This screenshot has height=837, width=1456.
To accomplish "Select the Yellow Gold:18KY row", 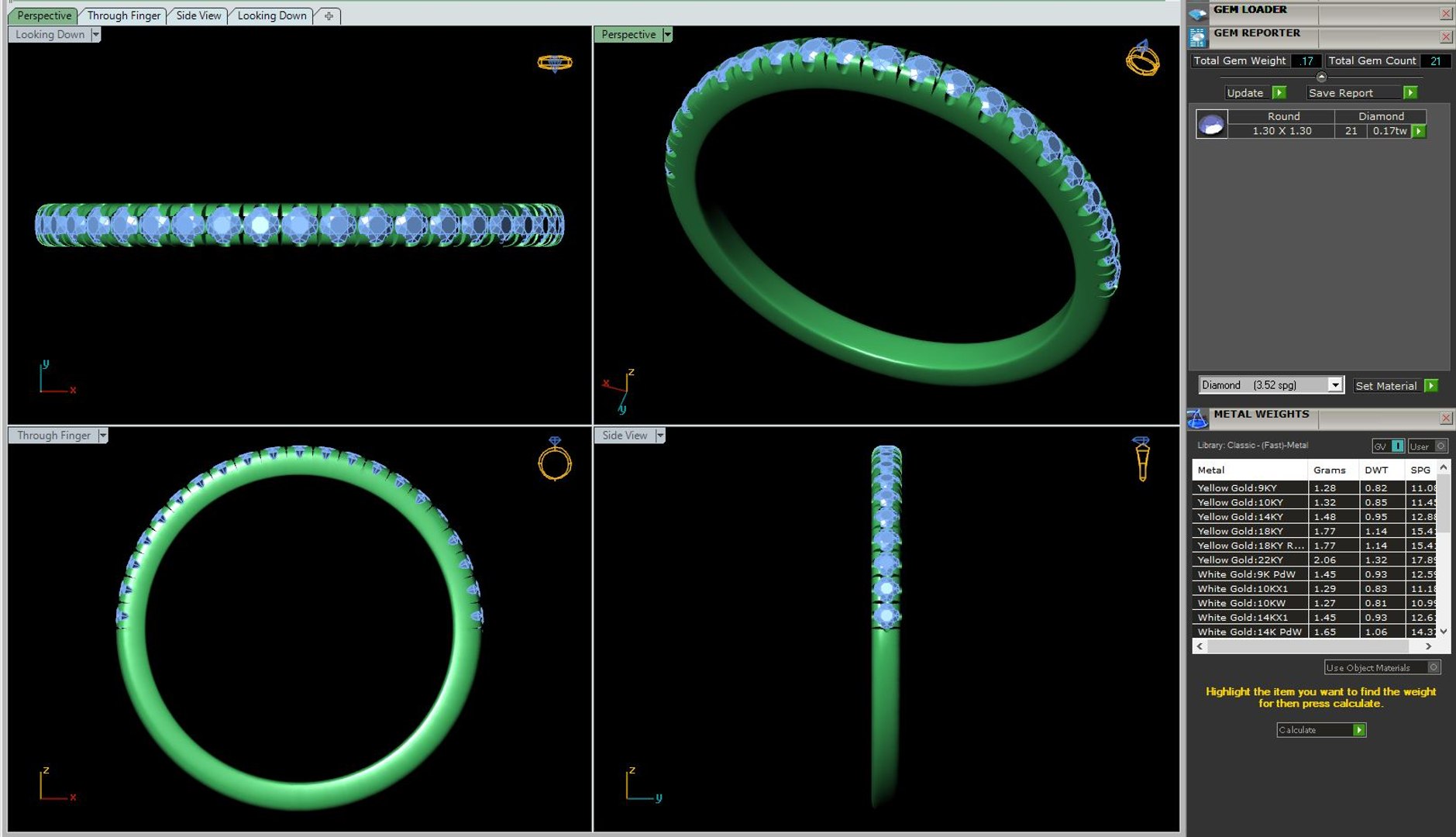I will tap(1314, 531).
